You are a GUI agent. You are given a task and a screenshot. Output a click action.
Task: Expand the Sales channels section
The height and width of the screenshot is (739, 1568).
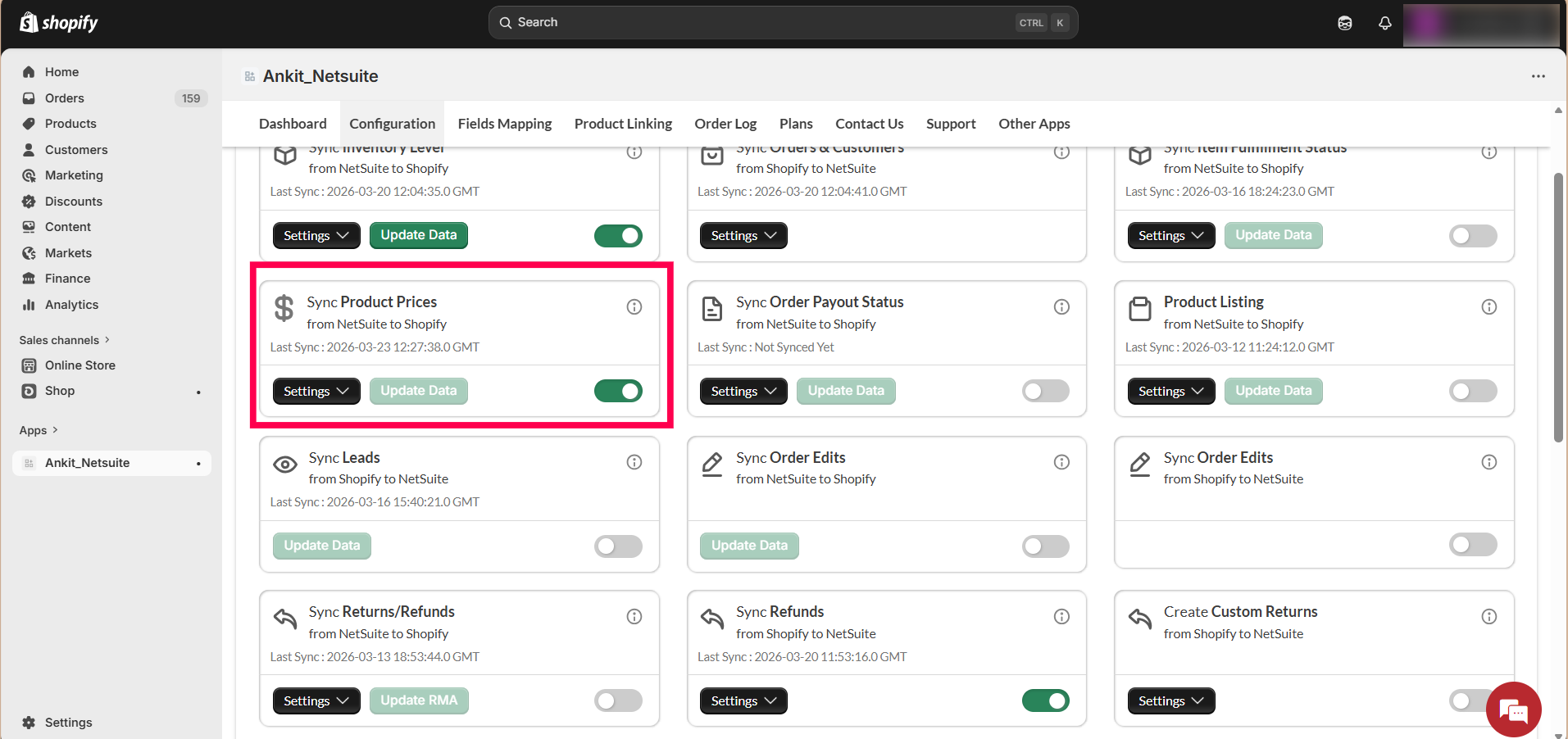(x=64, y=340)
